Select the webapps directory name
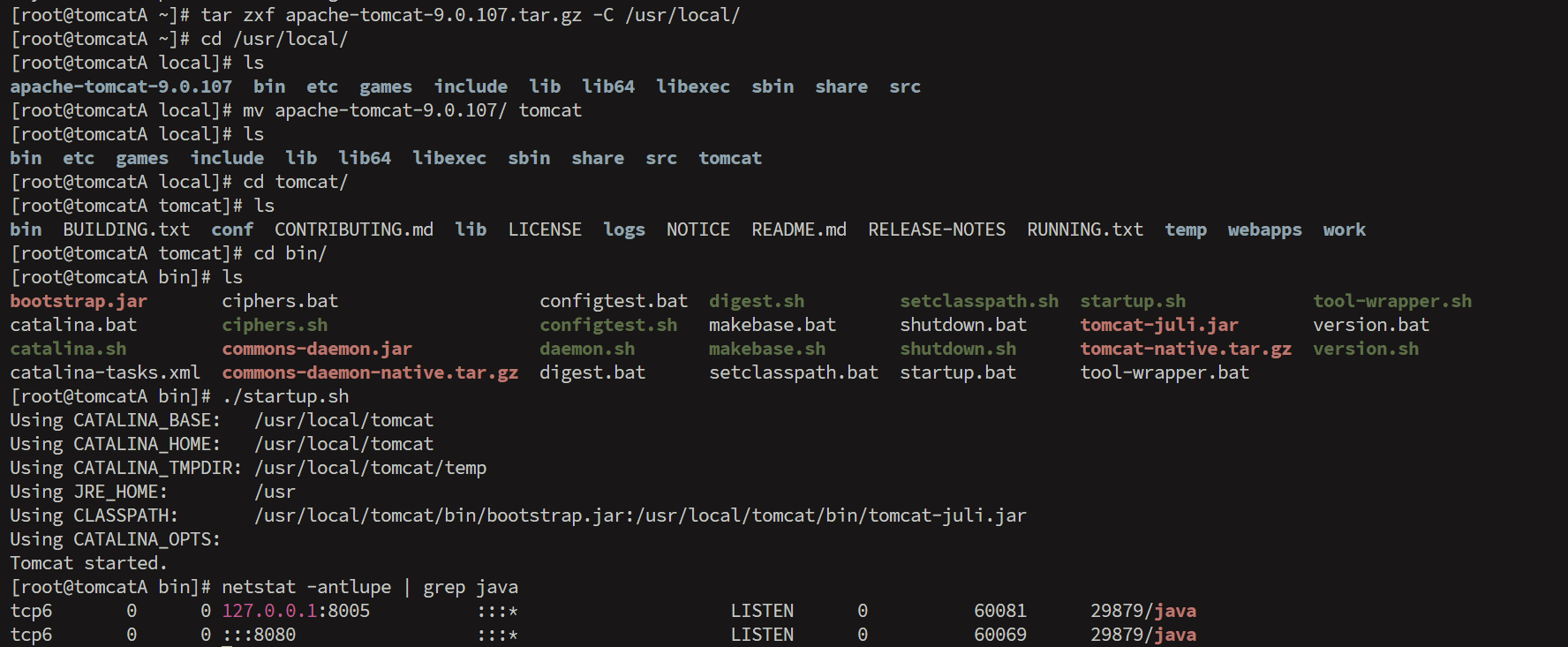 [1264, 229]
